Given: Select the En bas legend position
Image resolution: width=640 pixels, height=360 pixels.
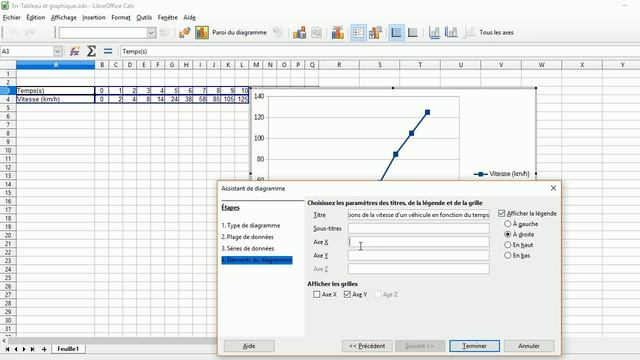Looking at the screenshot, I should 508,256.
